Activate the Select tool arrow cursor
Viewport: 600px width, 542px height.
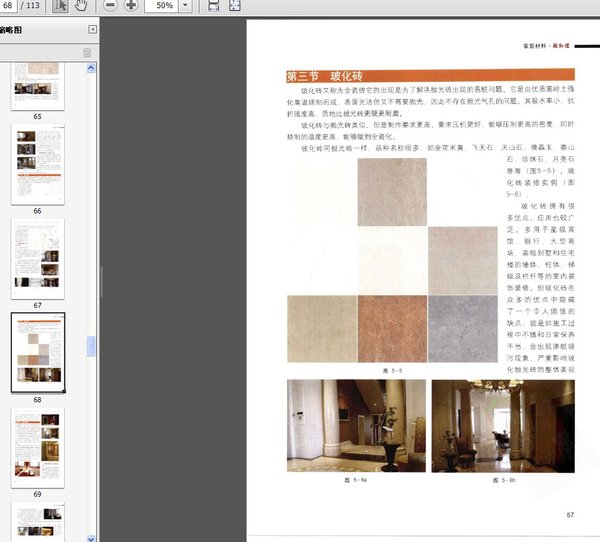pos(59,6)
